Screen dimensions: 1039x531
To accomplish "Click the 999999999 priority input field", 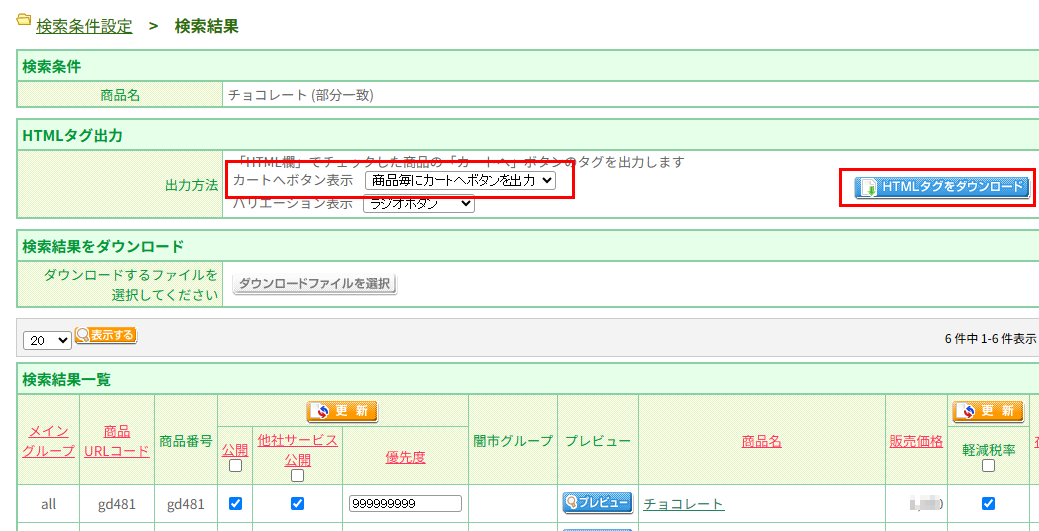I will [x=405, y=504].
